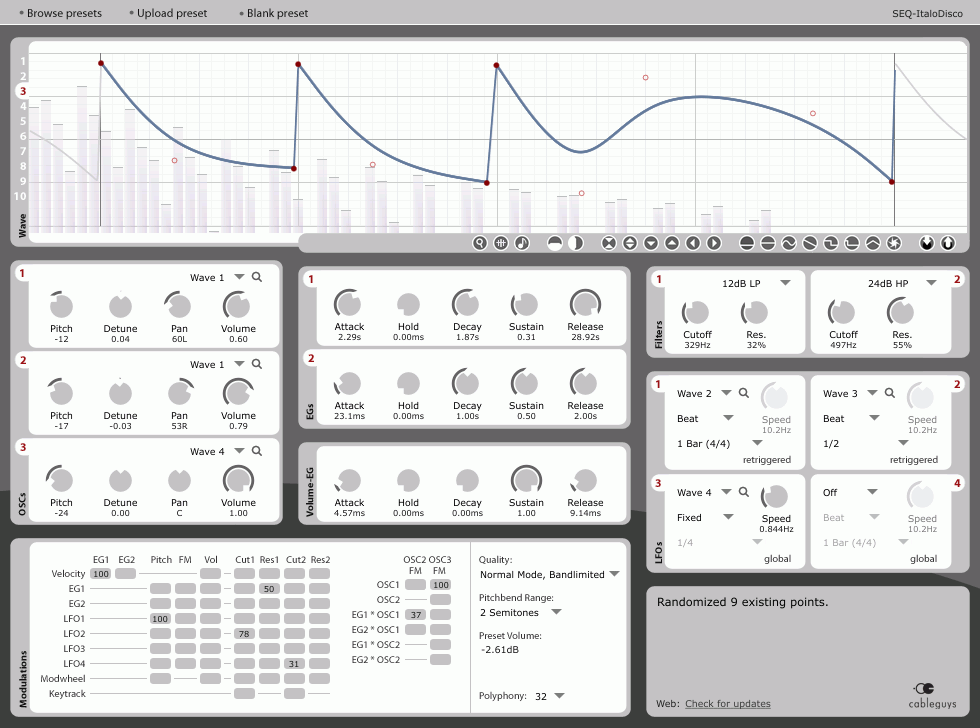The image size is (980, 728).
Task: Open the 12dB LP filter type dropdown
Action: (786, 283)
